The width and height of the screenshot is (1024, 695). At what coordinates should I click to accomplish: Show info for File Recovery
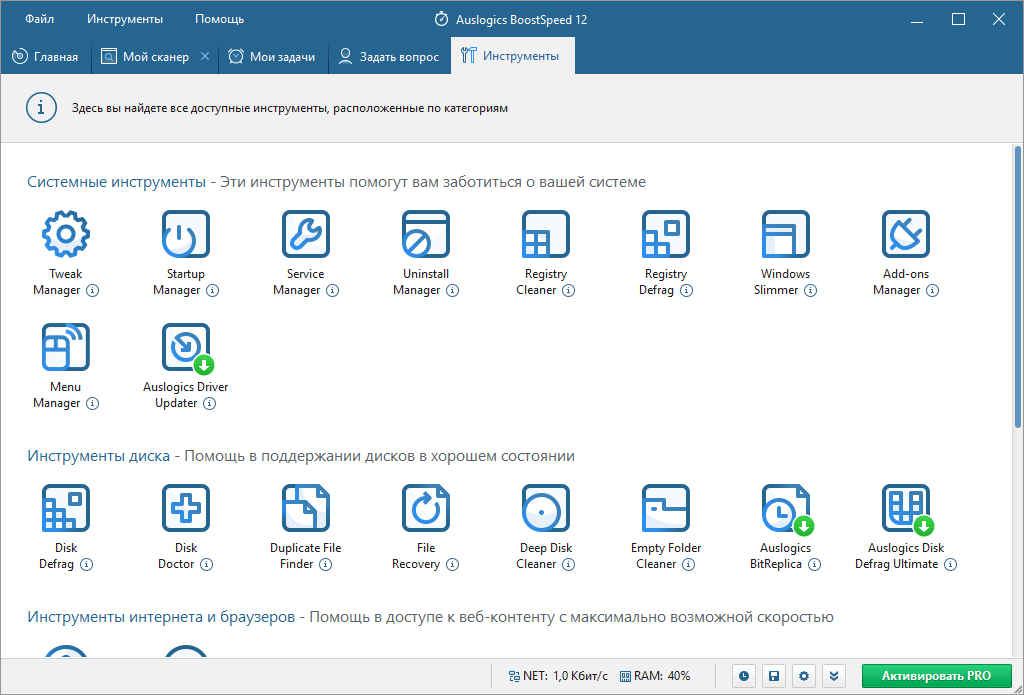(x=453, y=564)
